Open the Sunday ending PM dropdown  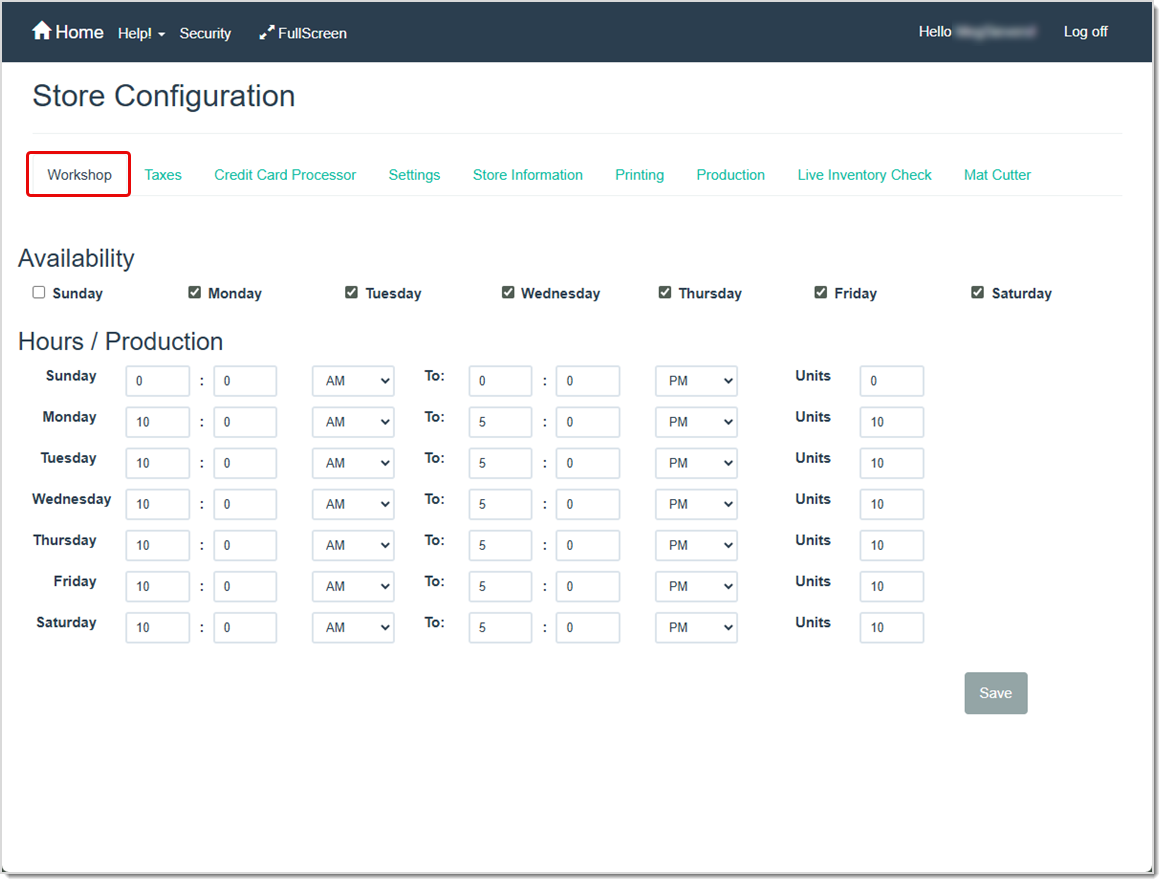(x=696, y=381)
